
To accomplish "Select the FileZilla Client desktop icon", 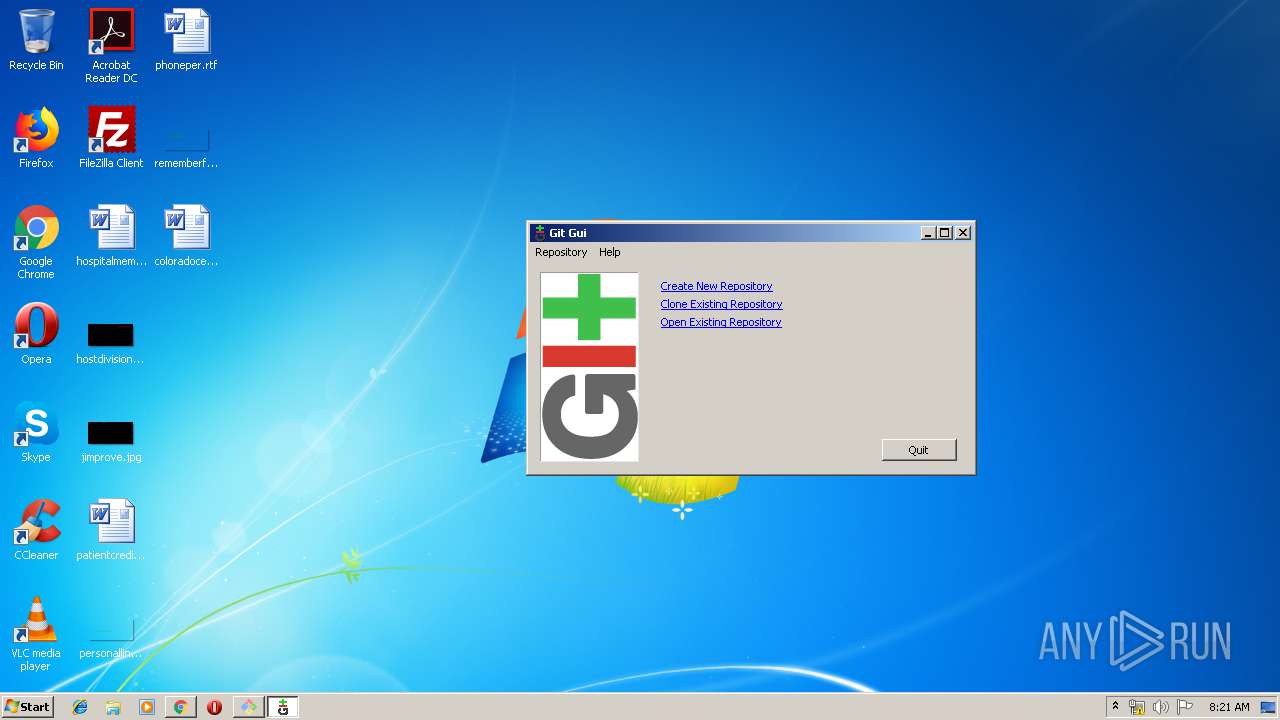I will 111,139.
